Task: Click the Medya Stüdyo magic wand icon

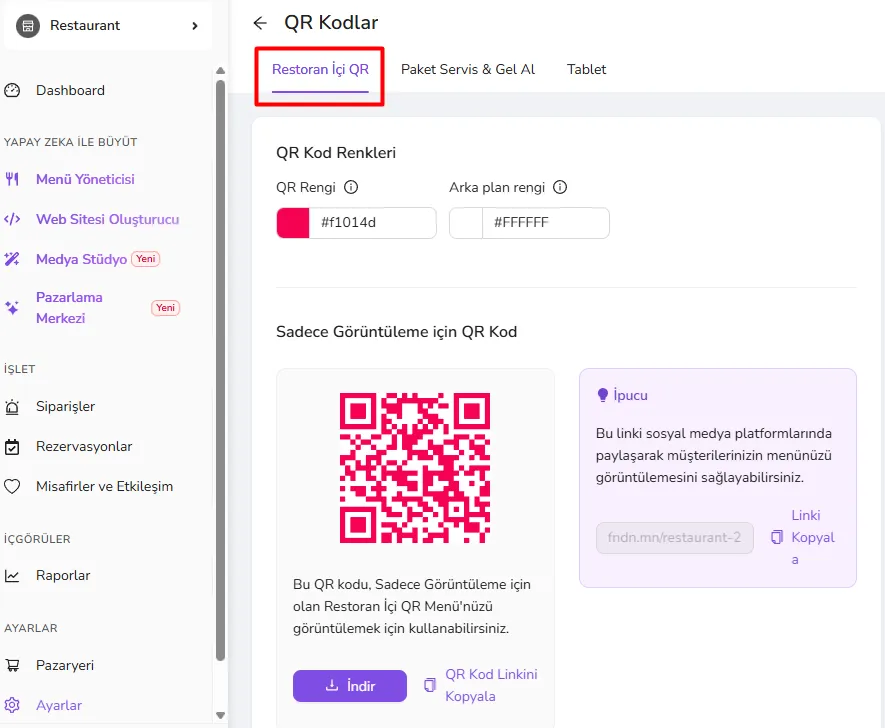Action: click(12, 259)
